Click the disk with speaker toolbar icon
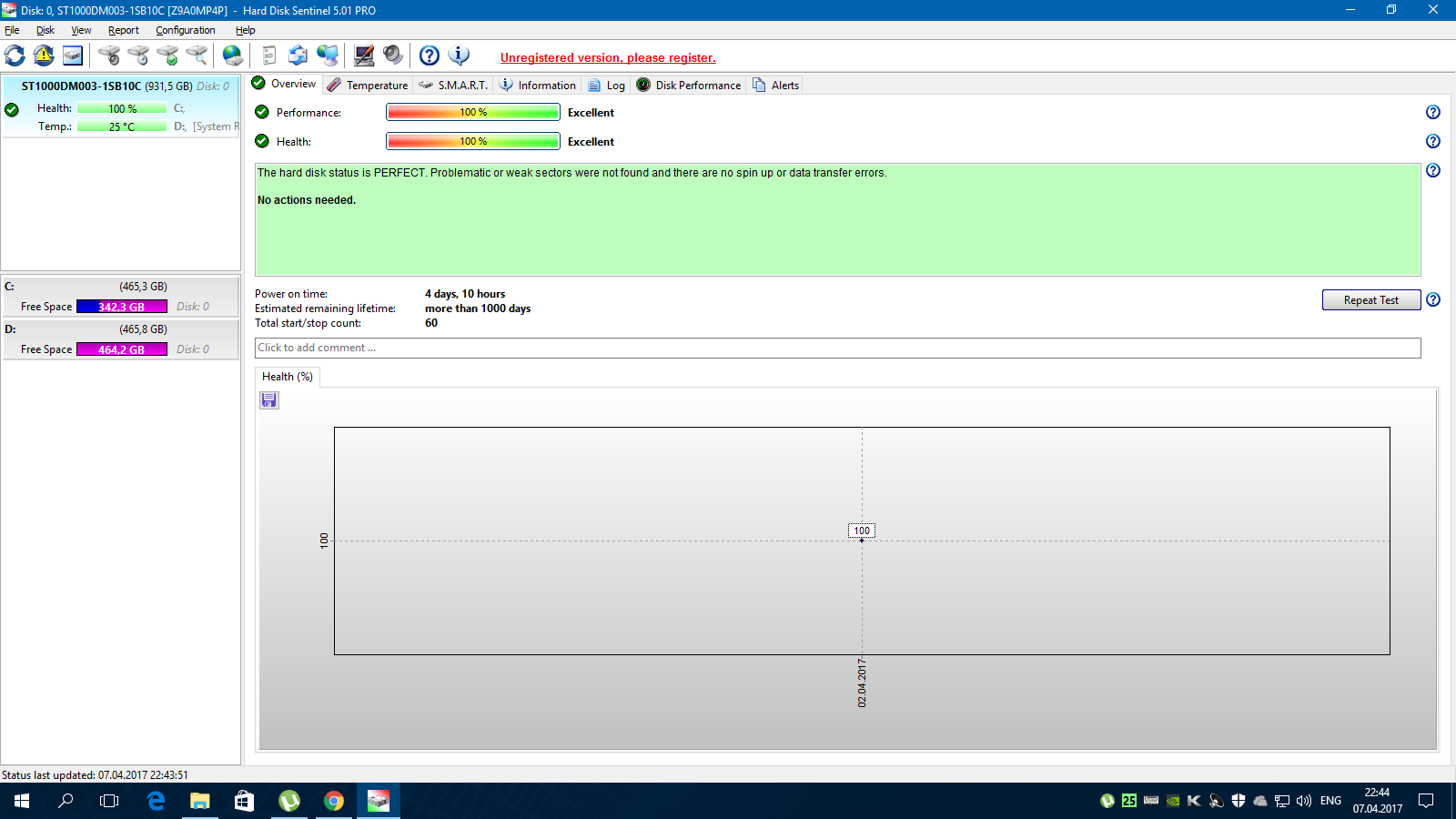 [x=109, y=56]
